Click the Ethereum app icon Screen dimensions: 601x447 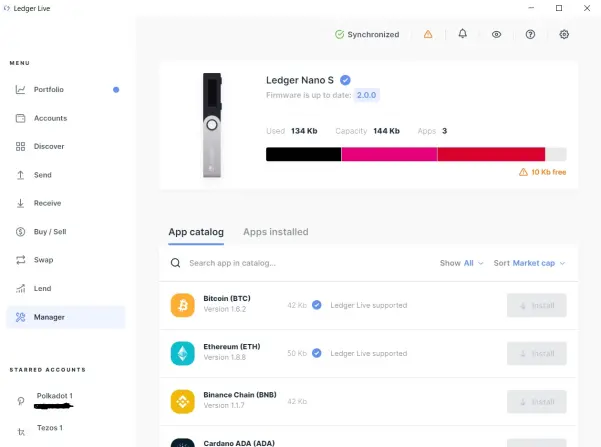pos(182,353)
